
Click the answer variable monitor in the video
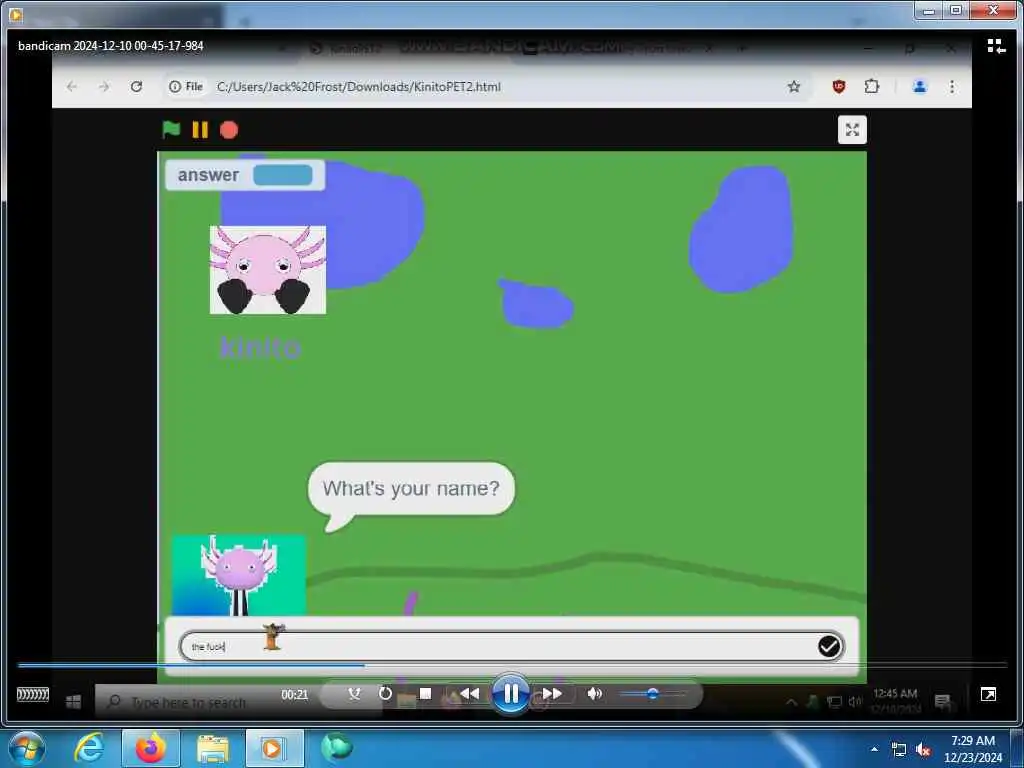[245, 175]
